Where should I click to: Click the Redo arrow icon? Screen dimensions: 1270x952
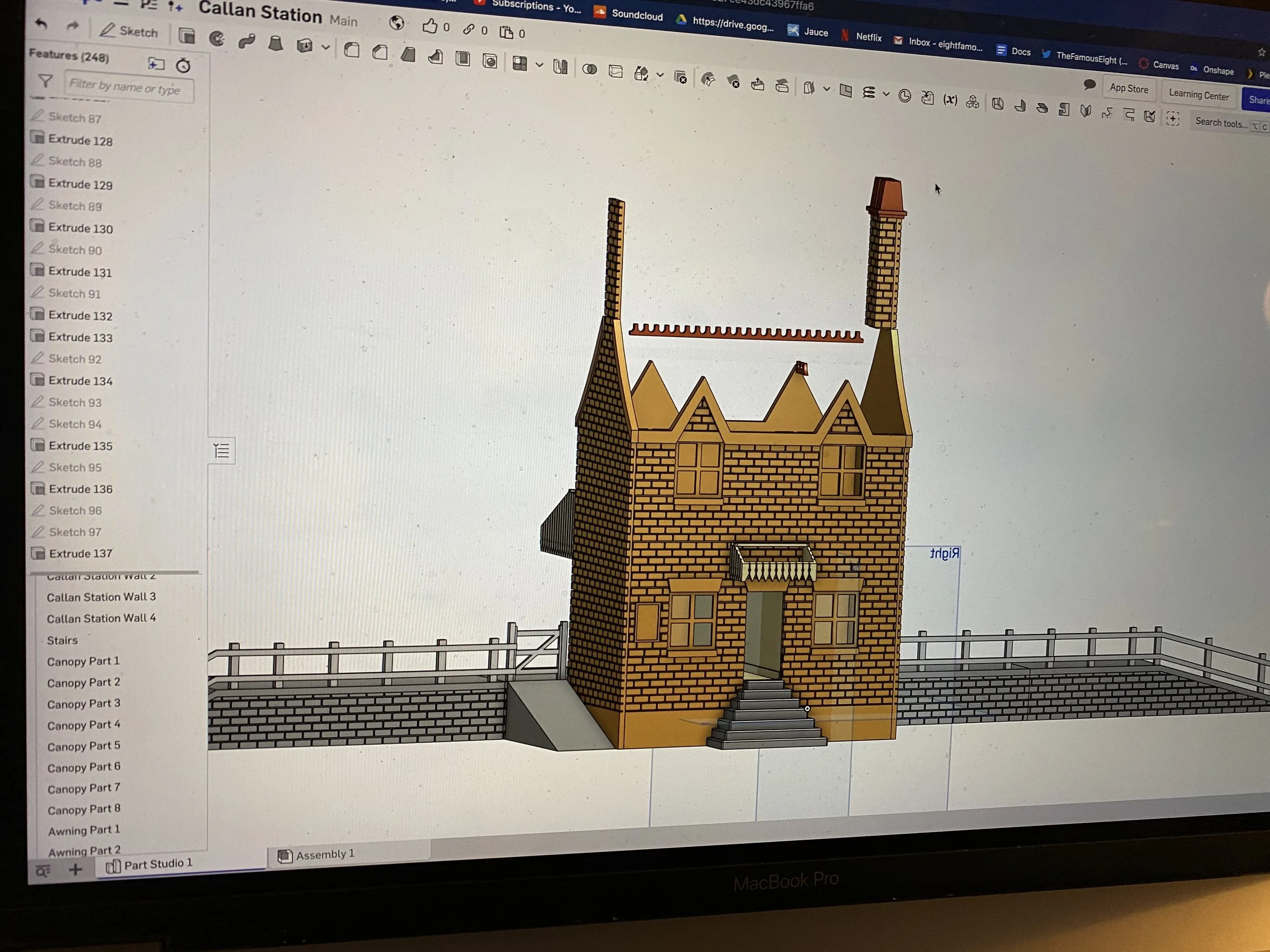coord(72,26)
